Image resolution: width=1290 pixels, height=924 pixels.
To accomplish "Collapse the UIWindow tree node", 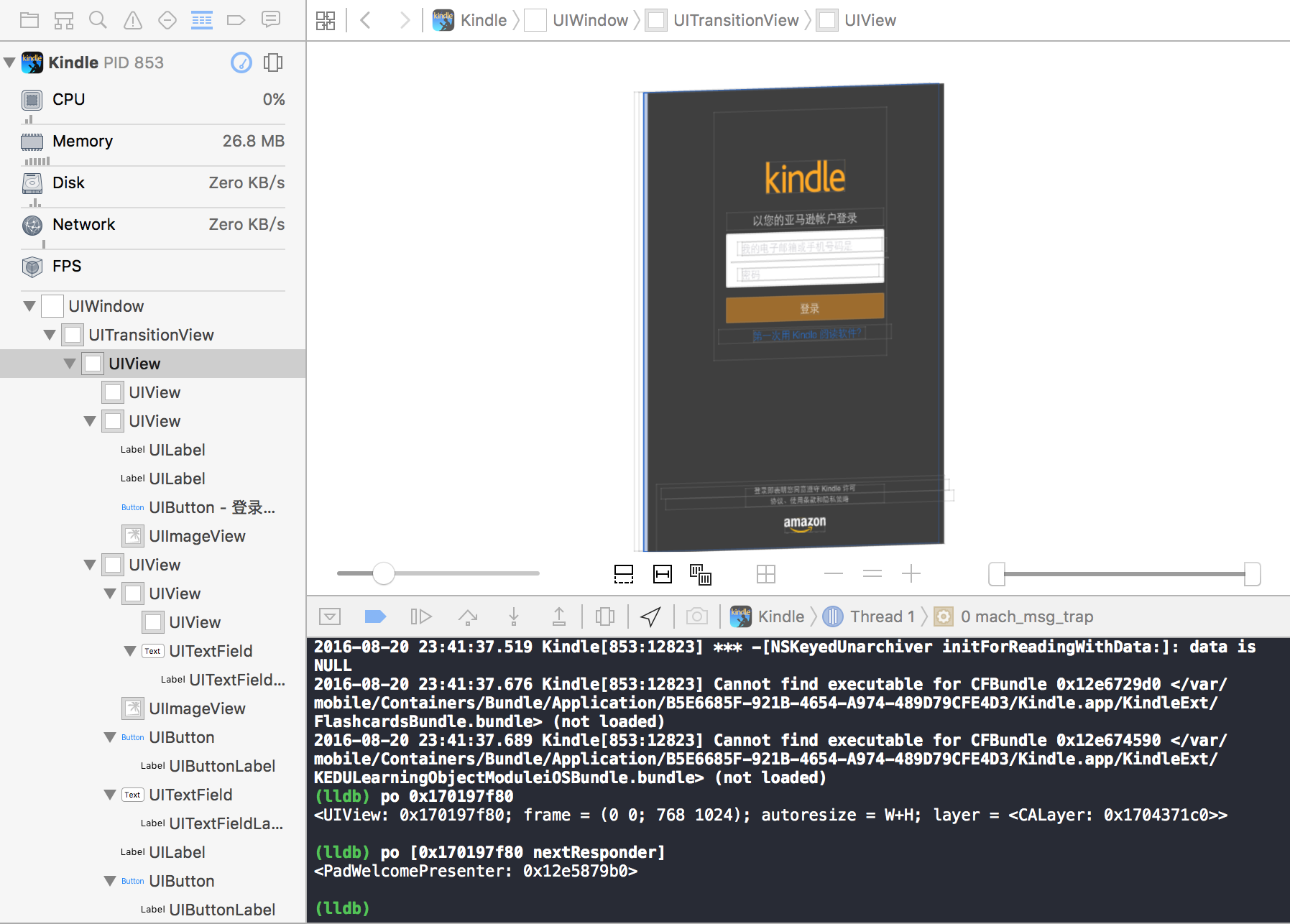I will (x=29, y=306).
